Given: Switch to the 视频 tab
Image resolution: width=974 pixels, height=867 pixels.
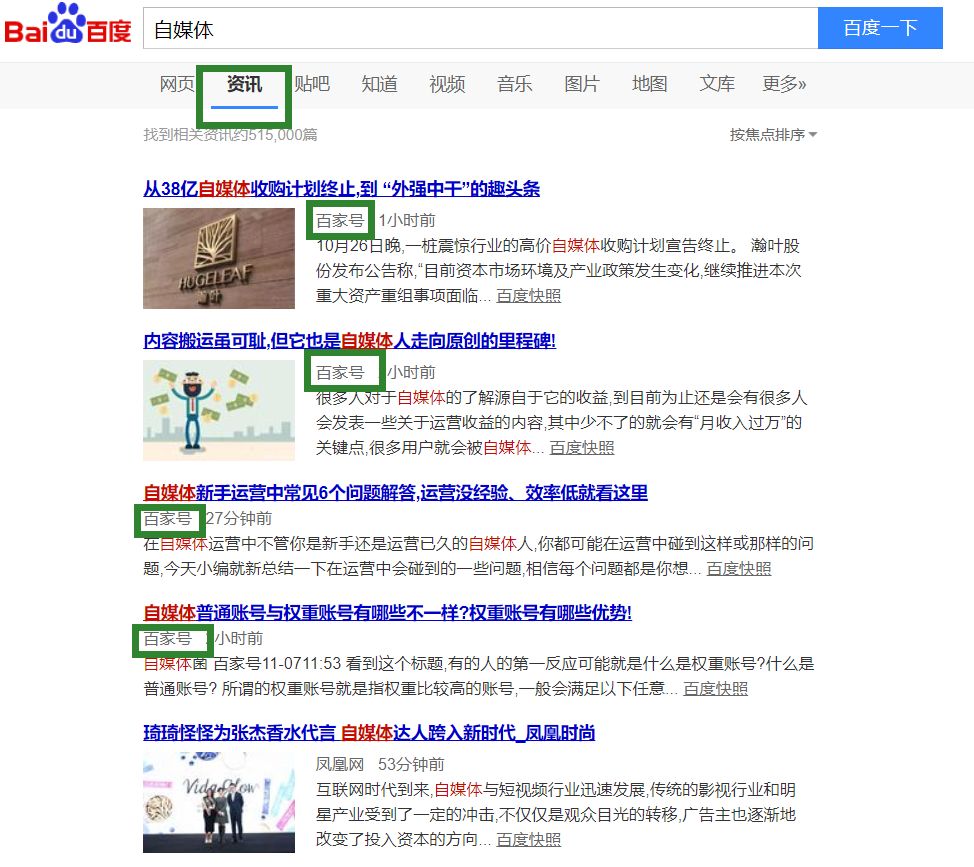Looking at the screenshot, I should point(447,84).
